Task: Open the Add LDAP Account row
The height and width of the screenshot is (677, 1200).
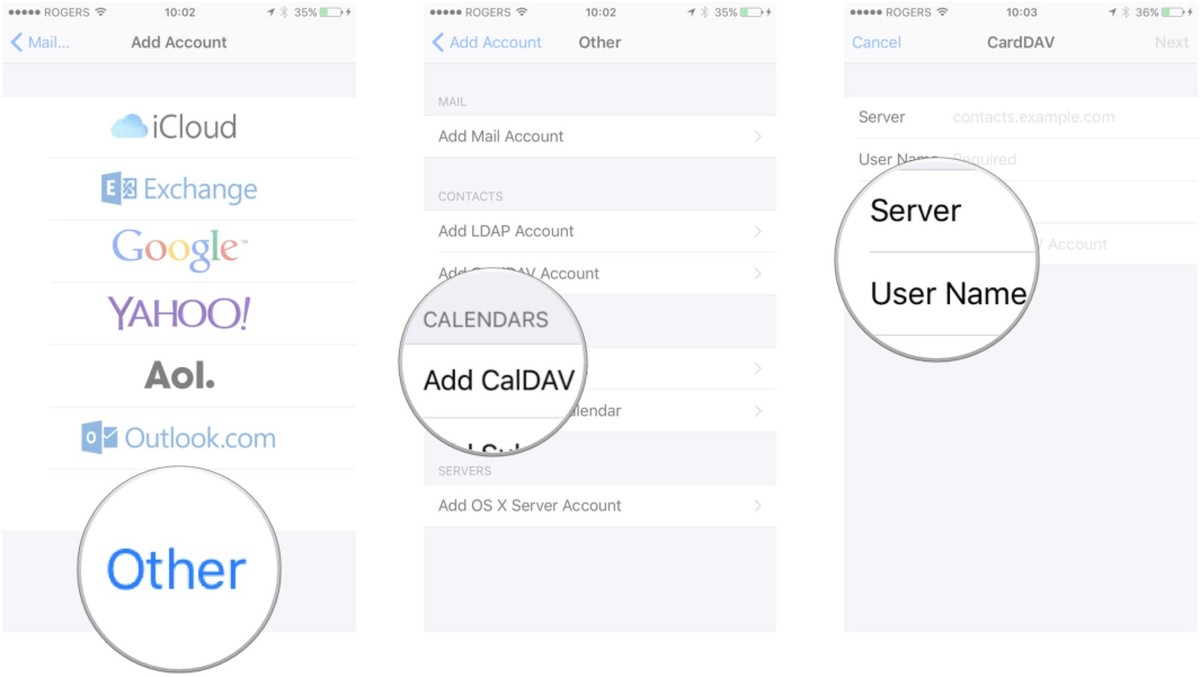Action: coord(600,231)
